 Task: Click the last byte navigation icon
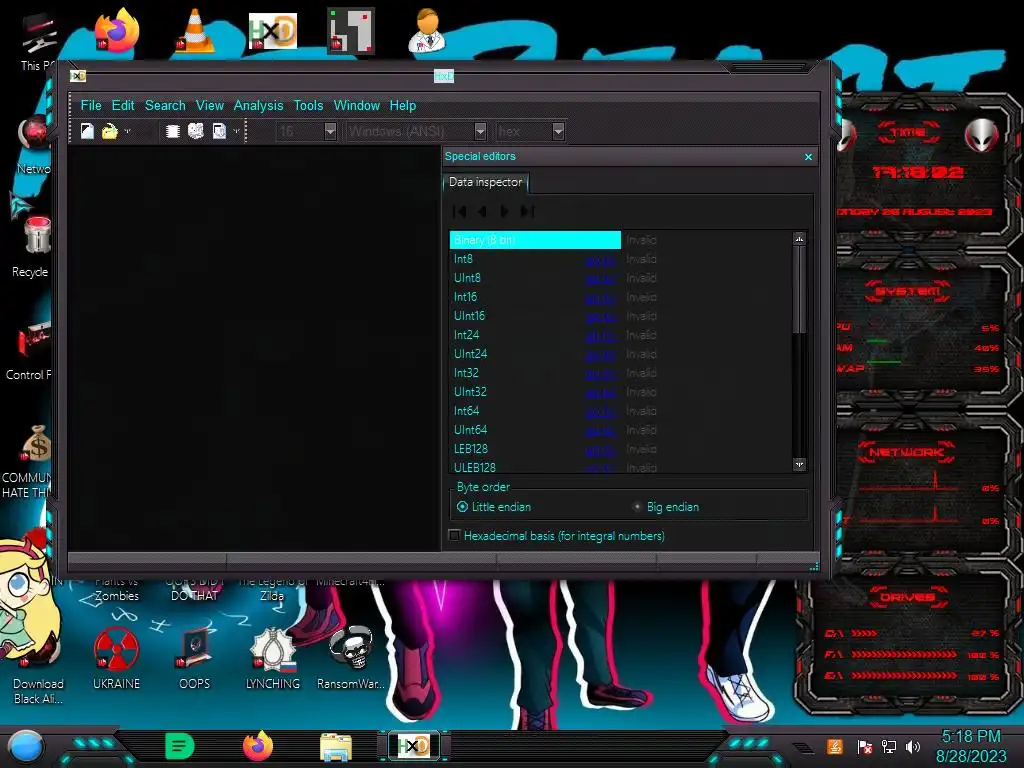click(x=527, y=212)
